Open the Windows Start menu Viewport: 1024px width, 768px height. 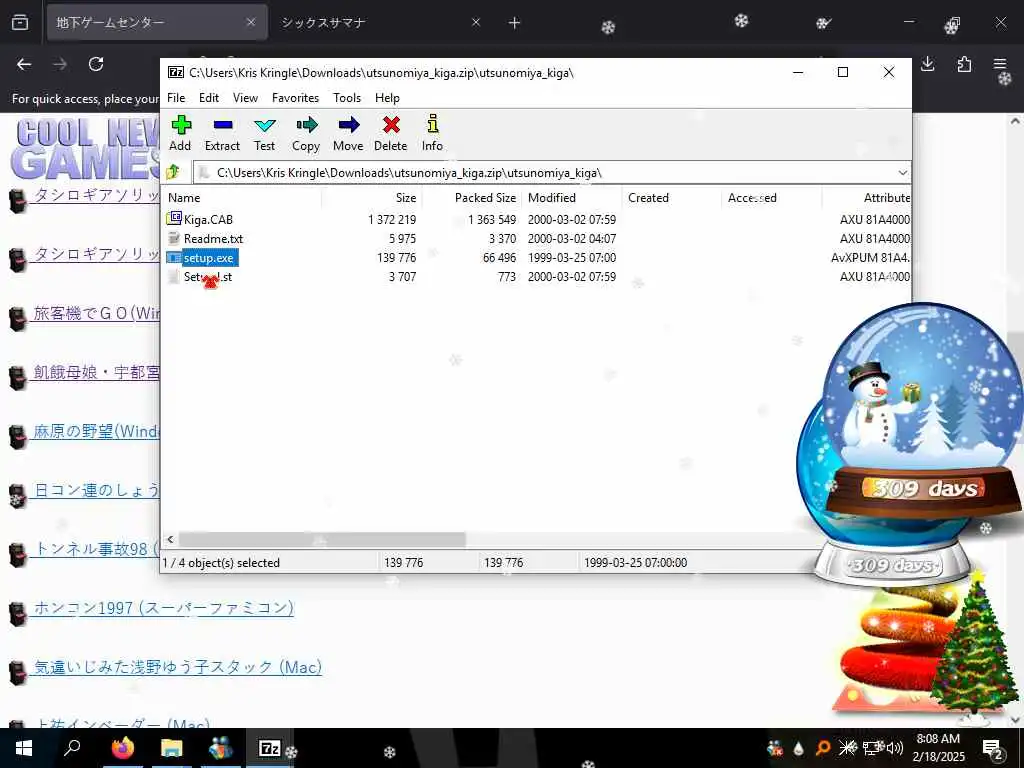tap(24, 748)
